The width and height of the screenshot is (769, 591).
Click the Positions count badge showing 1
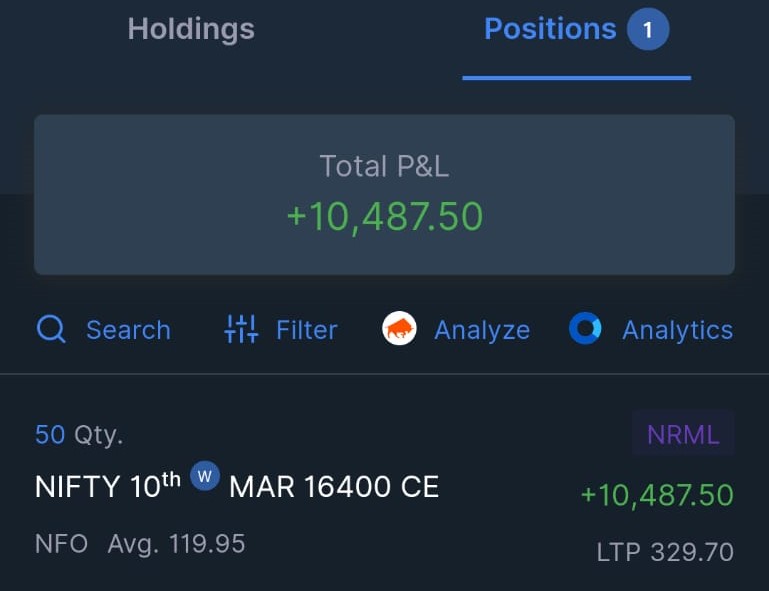coord(647,30)
